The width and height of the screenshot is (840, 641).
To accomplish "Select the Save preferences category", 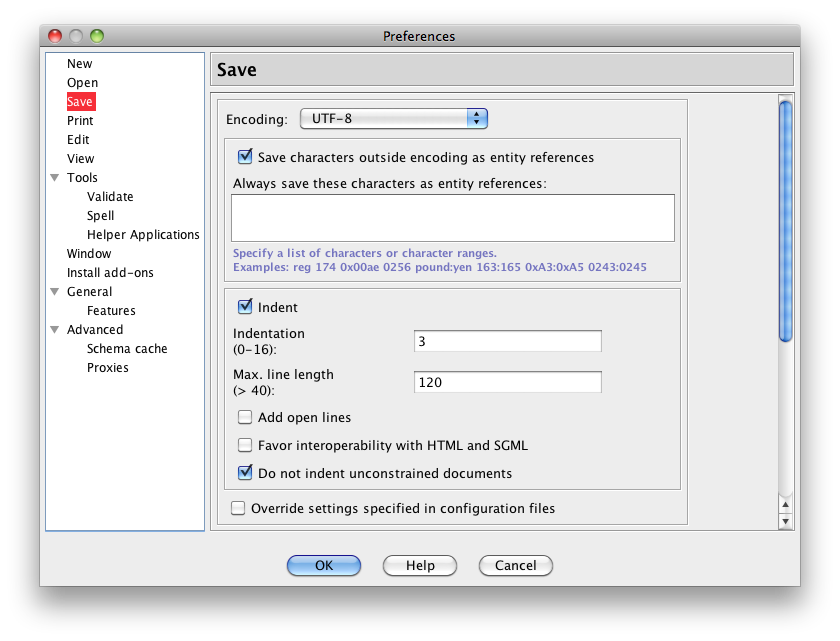I will (80, 102).
